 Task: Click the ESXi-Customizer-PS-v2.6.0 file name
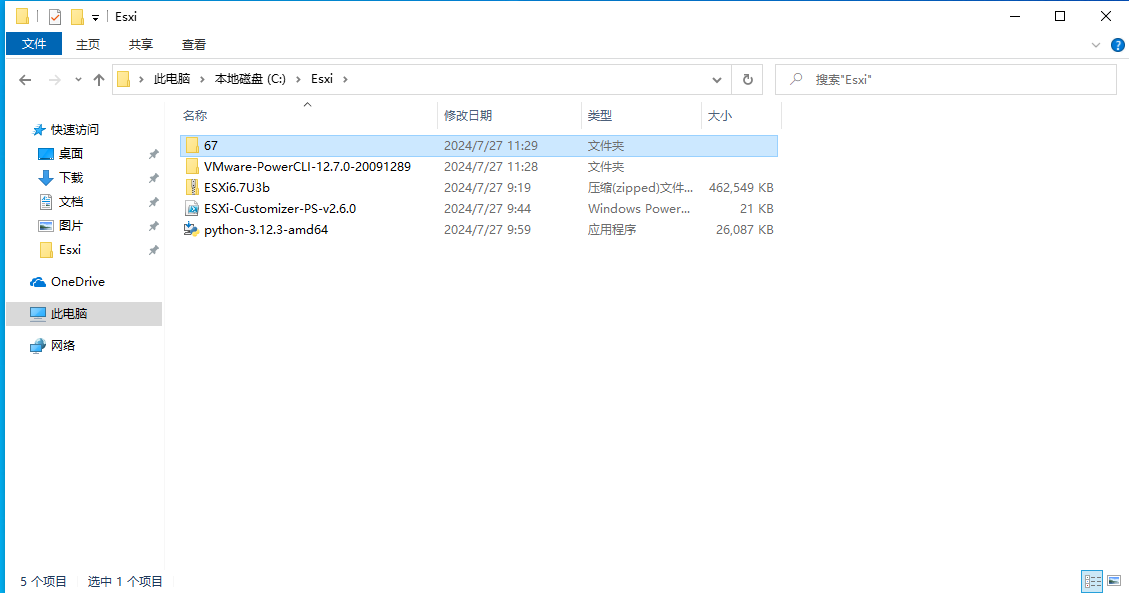tap(280, 209)
